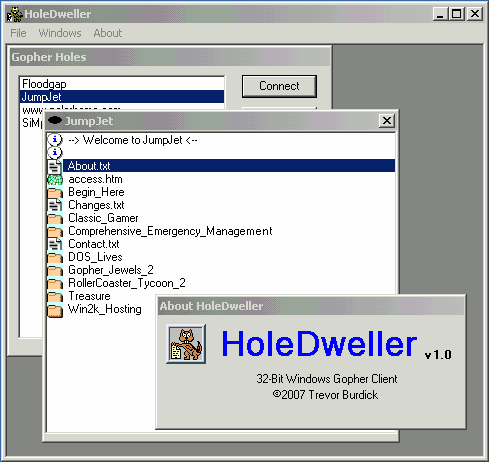Click the document icon beside Changes.txt

(55, 205)
